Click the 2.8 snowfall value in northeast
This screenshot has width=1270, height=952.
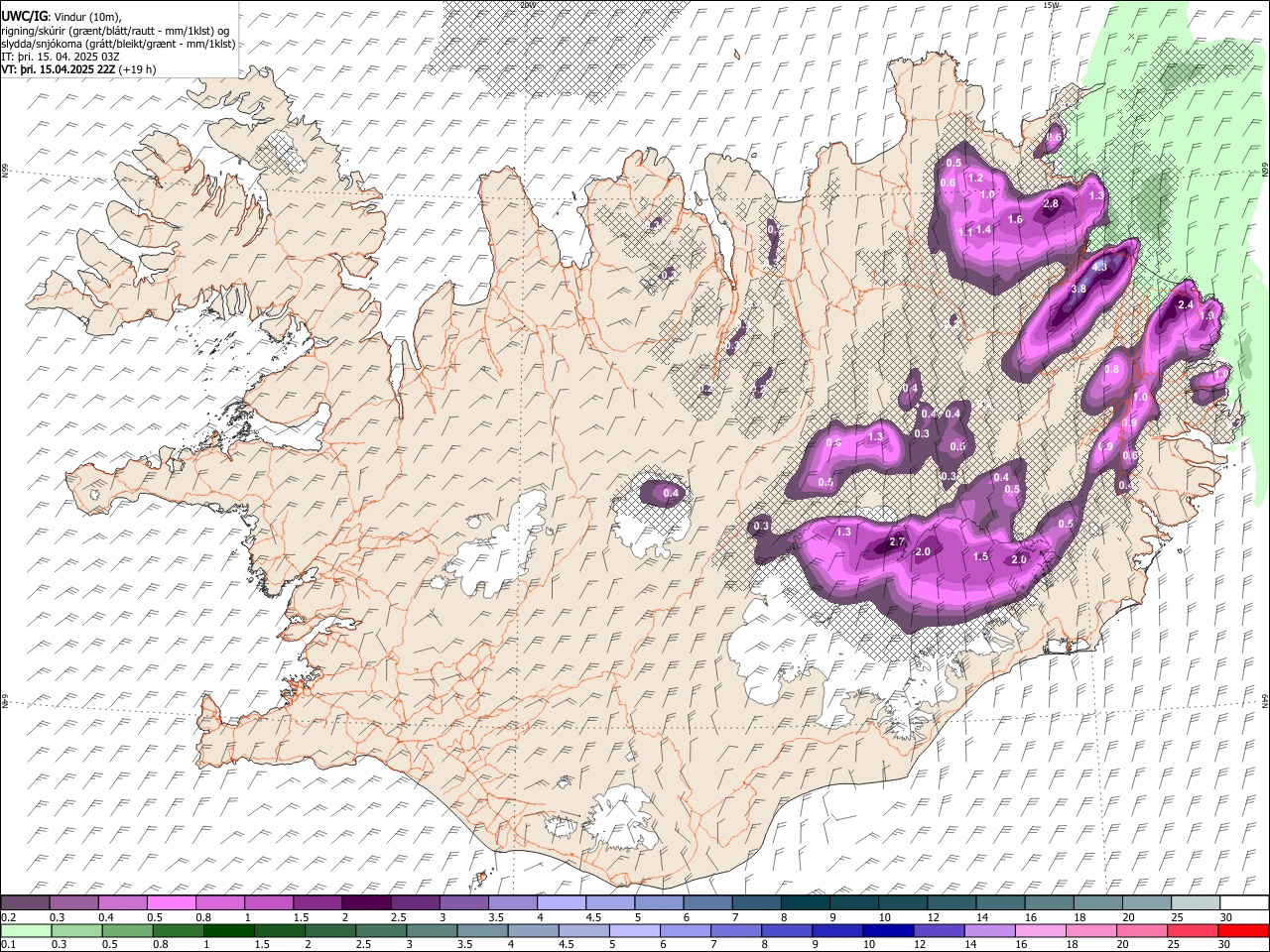pos(1052,203)
